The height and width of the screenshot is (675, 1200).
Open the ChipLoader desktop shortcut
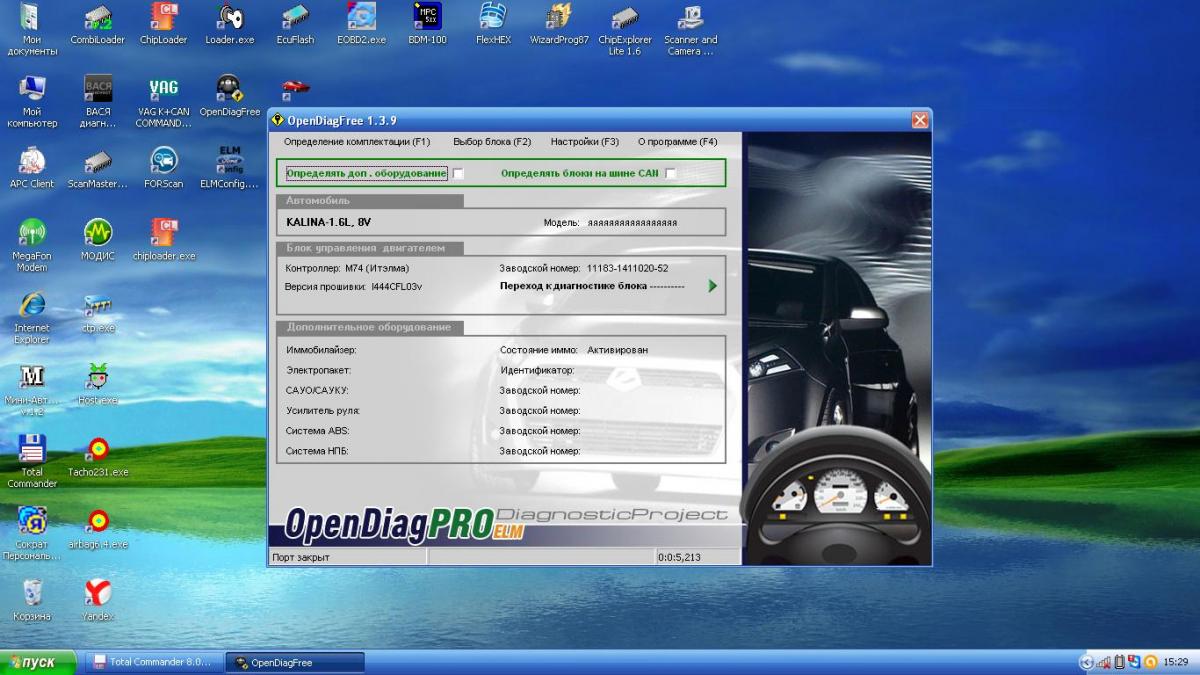tap(163, 25)
